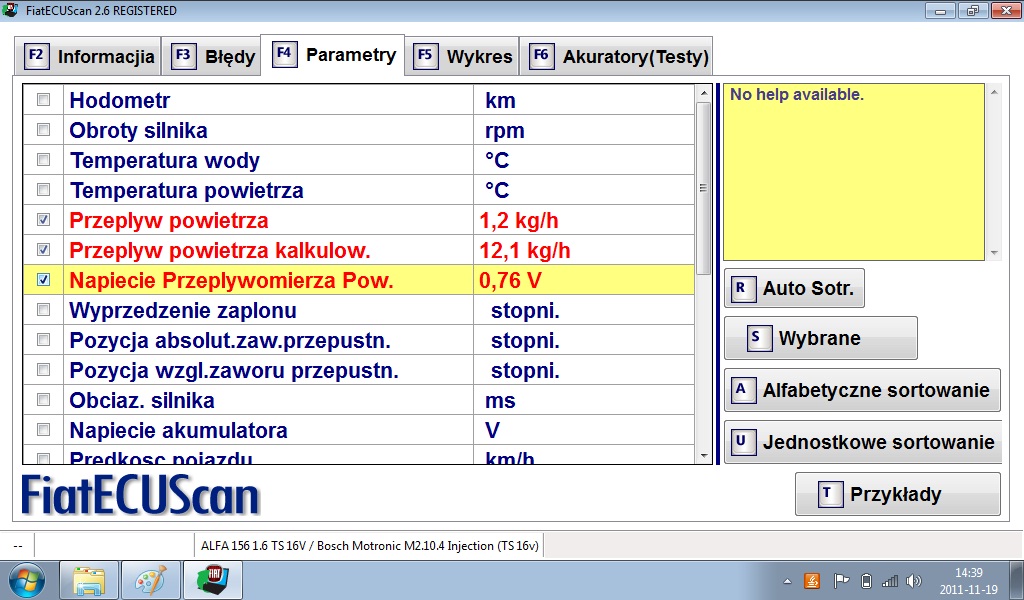Switch to Akuratory(Testy) tab

pos(616,57)
